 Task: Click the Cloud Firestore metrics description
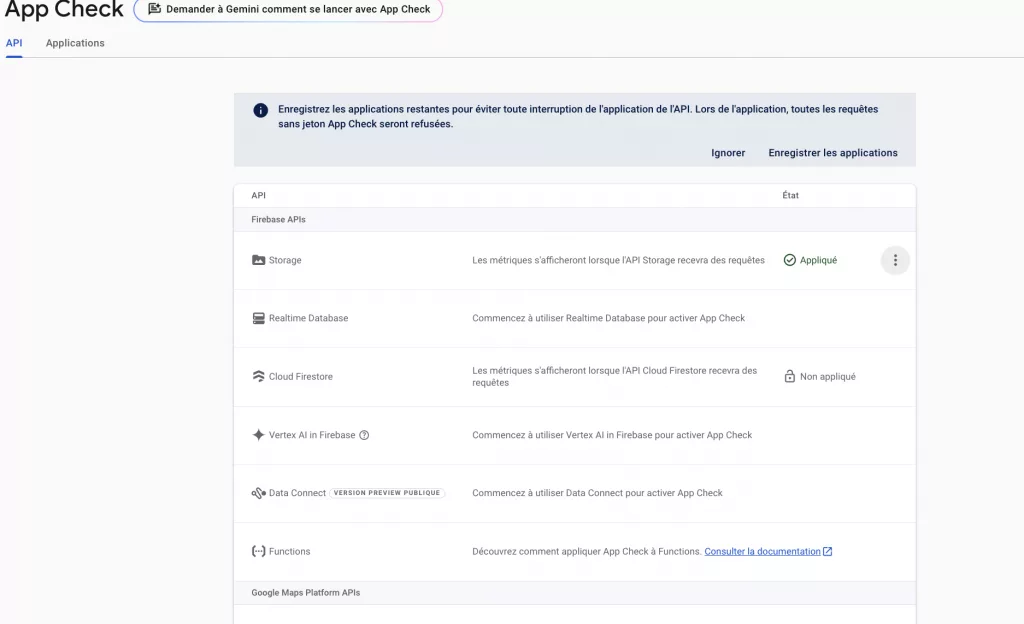click(615, 377)
